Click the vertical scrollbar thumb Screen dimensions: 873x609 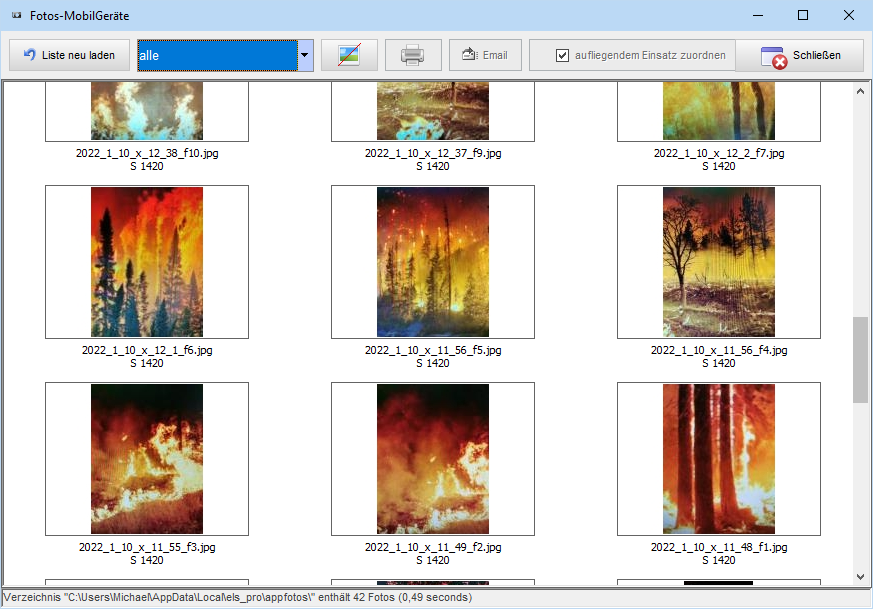(861, 360)
